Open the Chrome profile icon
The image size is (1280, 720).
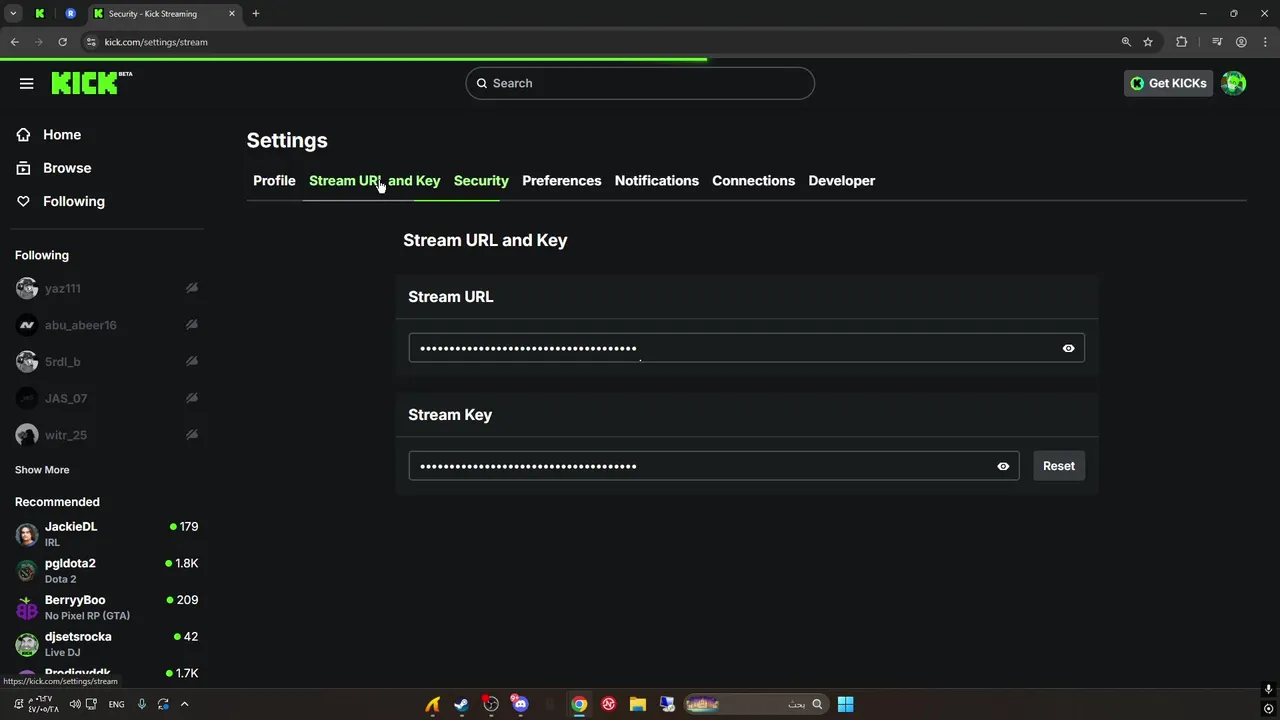(1241, 42)
